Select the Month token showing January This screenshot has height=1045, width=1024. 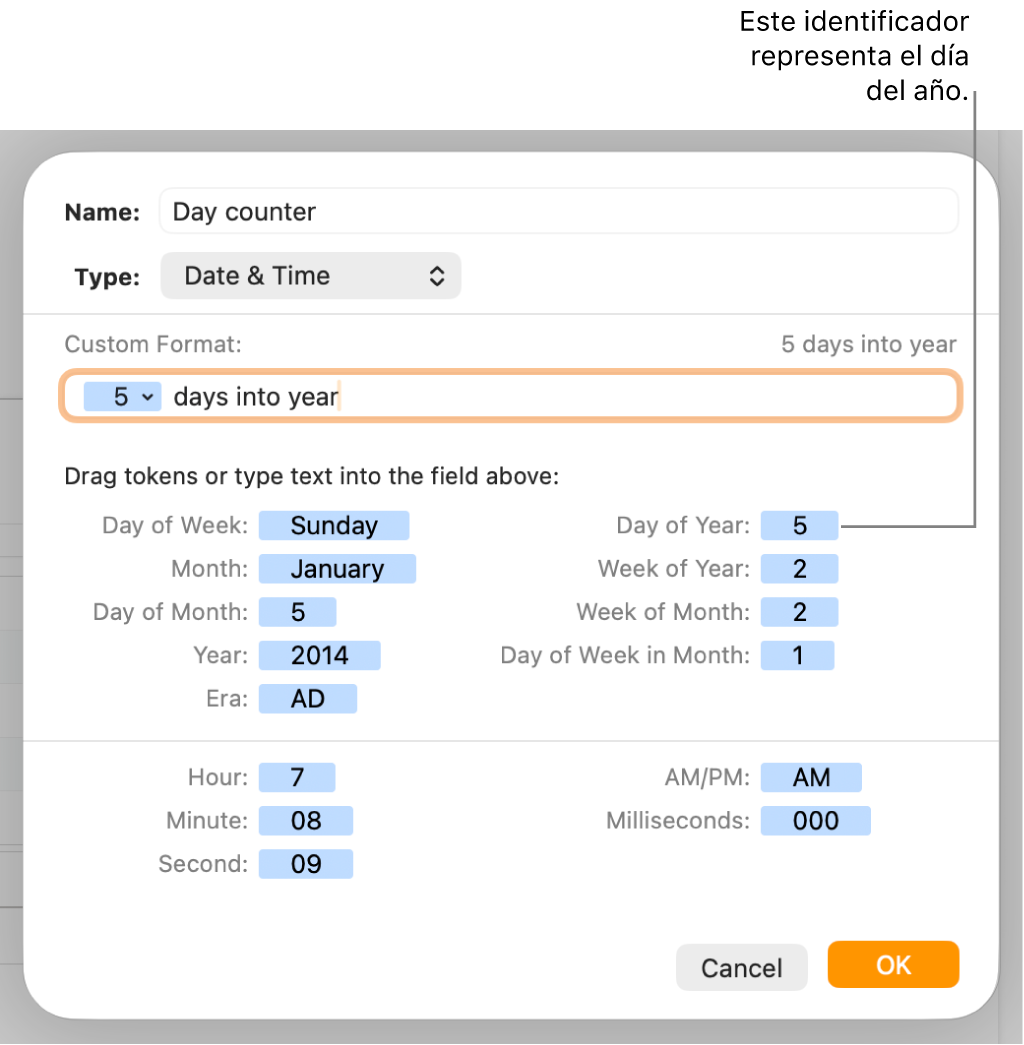click(337, 568)
